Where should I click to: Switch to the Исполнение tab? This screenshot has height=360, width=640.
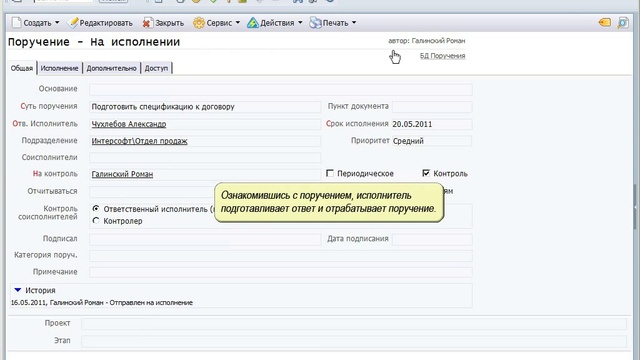[x=59, y=68]
